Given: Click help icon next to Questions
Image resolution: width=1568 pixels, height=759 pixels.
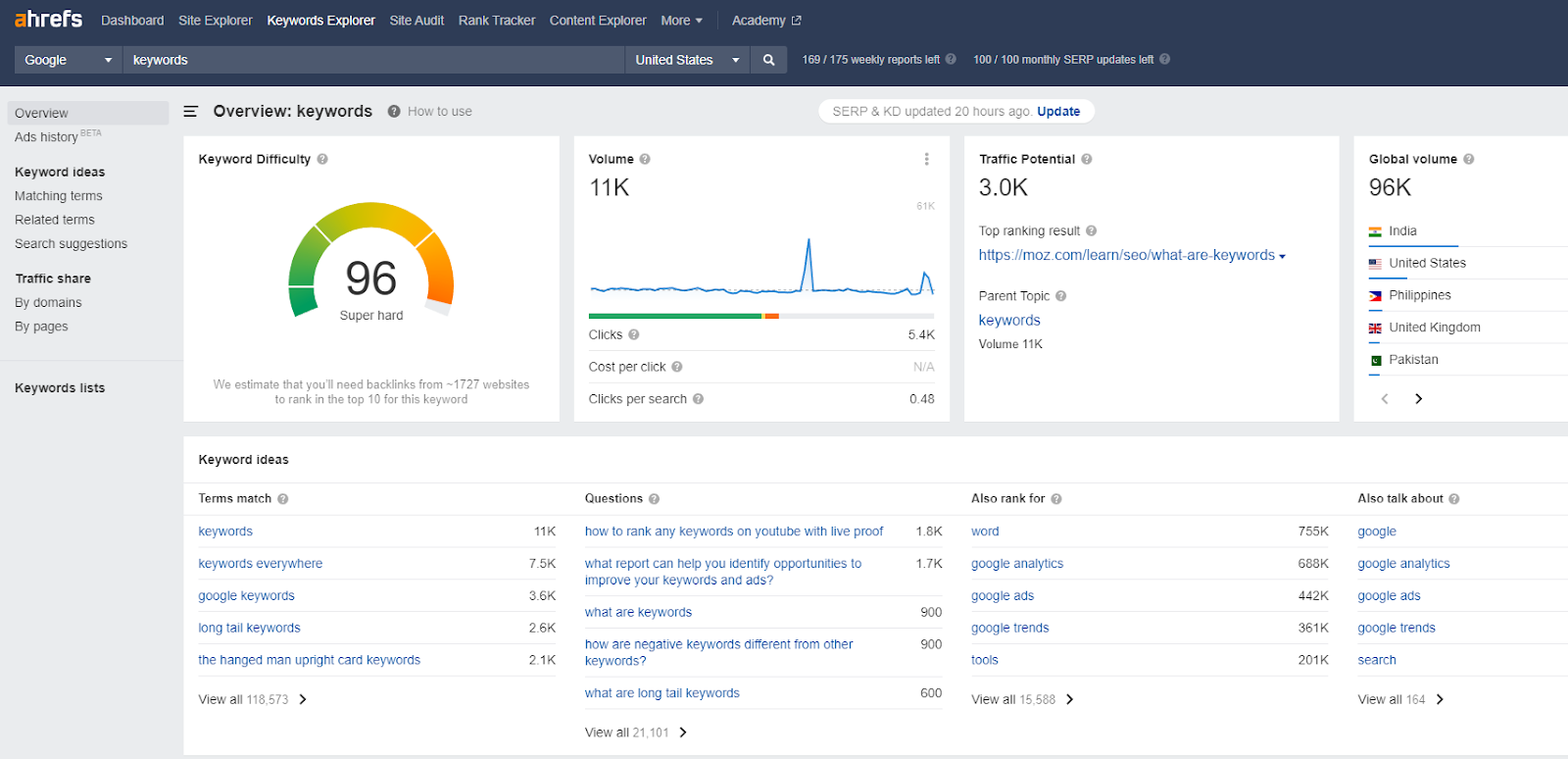Looking at the screenshot, I should coord(655,499).
